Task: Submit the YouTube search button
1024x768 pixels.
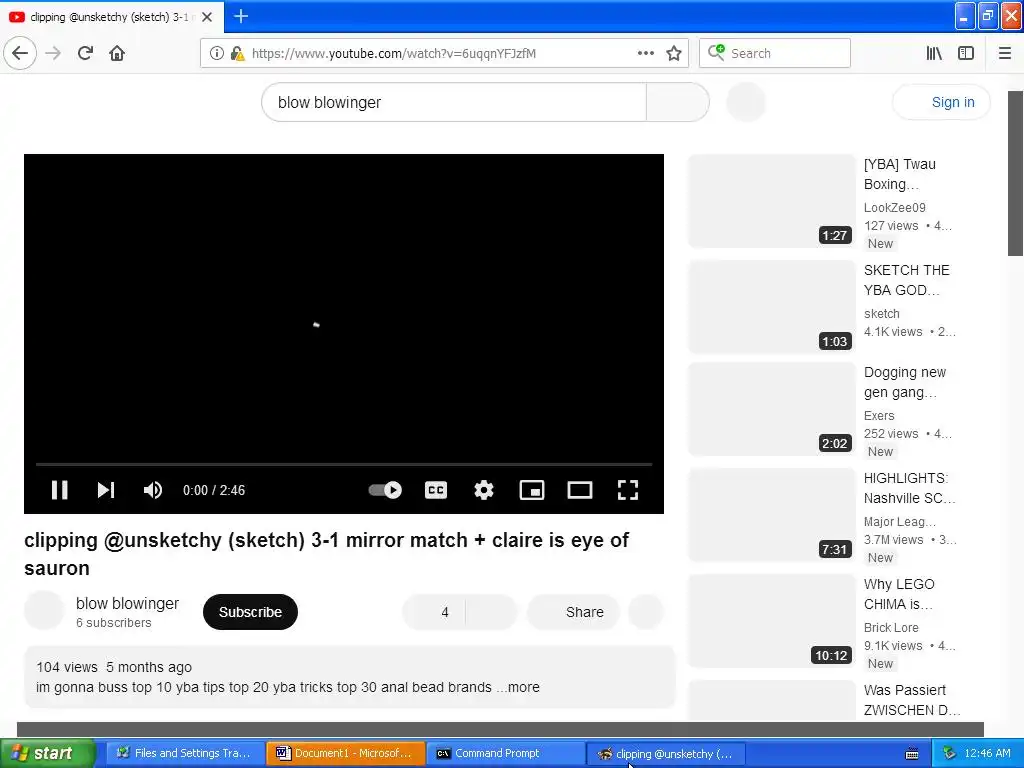Action: point(677,102)
